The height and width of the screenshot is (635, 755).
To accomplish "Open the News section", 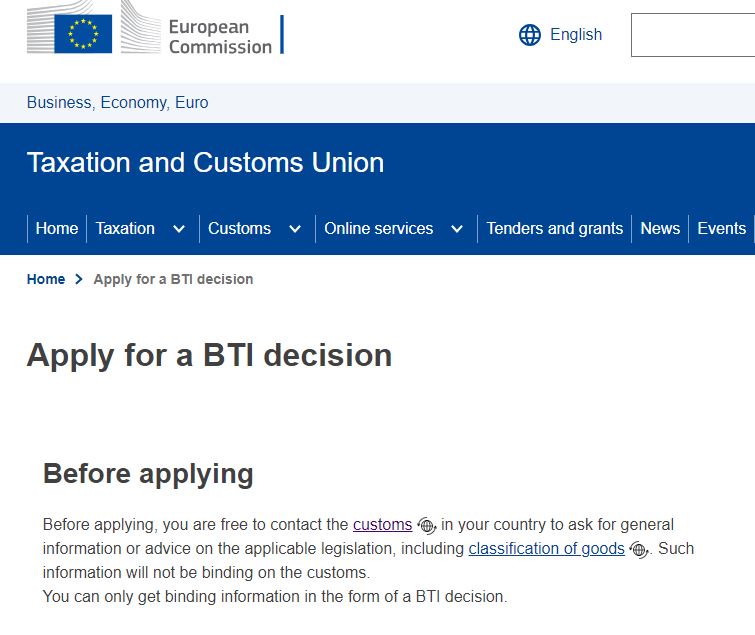I will (x=660, y=228).
